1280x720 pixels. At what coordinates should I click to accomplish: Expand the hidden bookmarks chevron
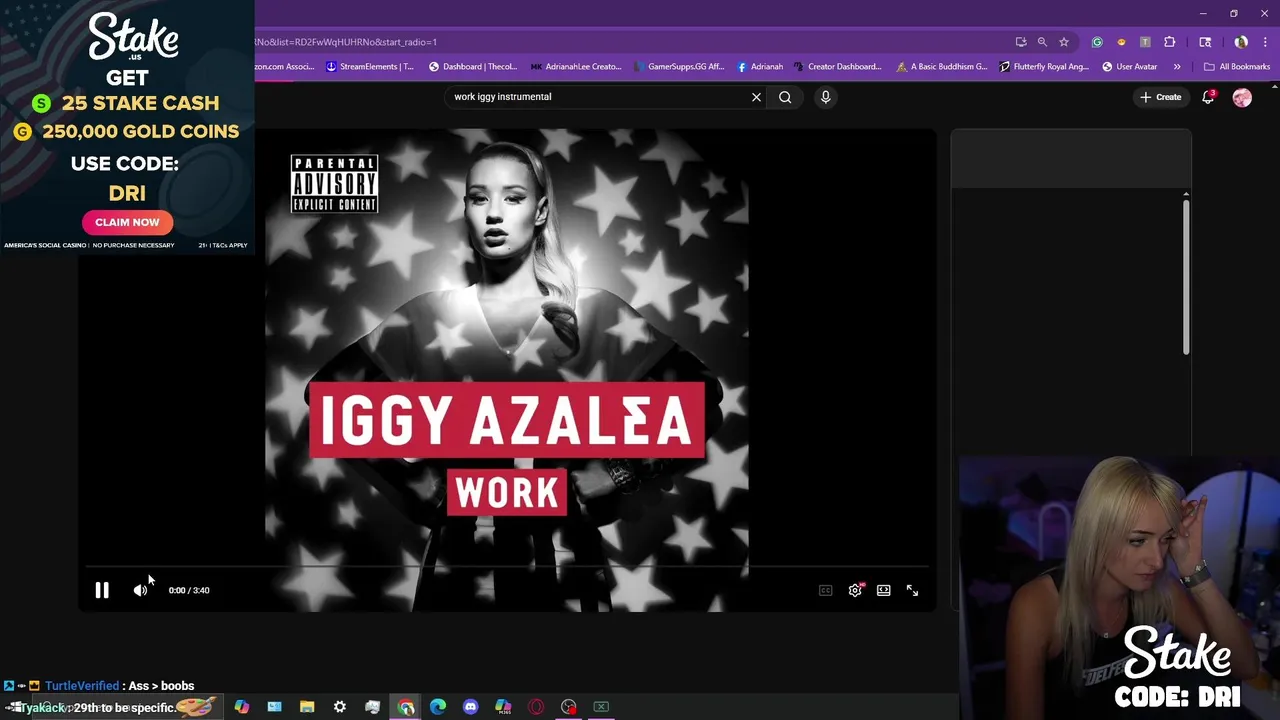1177,67
